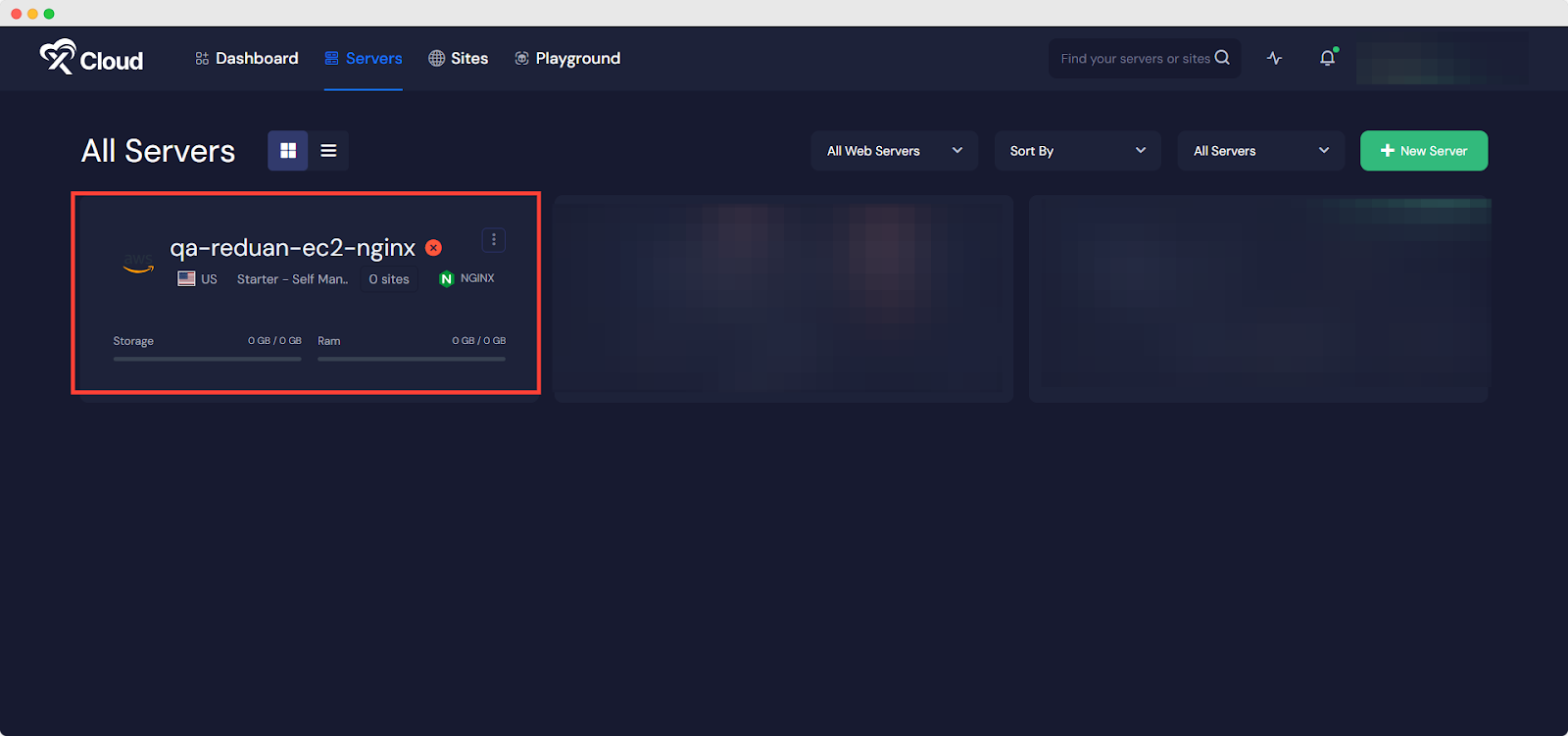The height and width of the screenshot is (736, 1568).
Task: Go to the Dashboard tab
Action: point(247,59)
